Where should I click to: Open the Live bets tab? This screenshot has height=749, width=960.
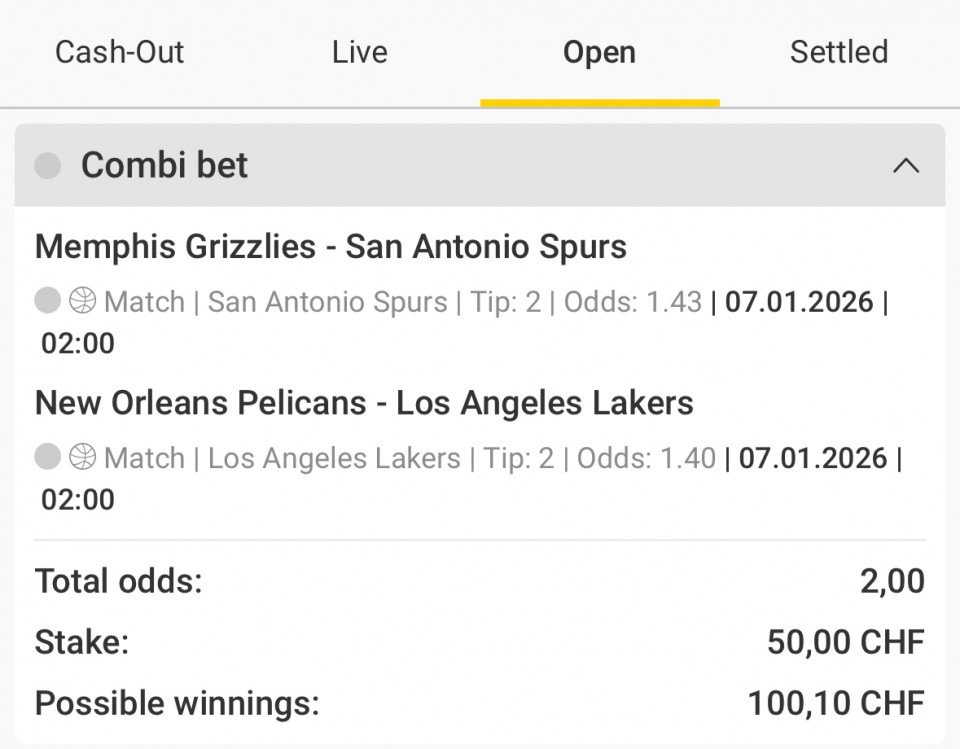pos(359,52)
